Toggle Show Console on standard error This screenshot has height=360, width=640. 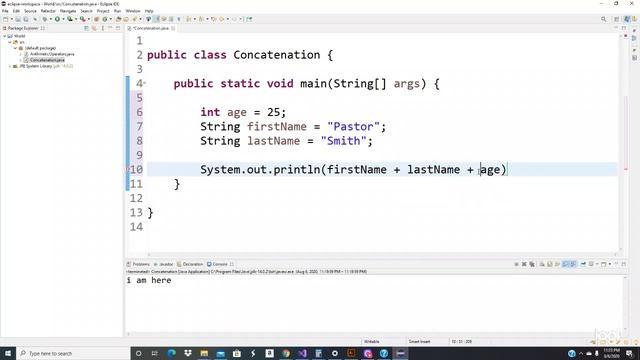coord(573,264)
